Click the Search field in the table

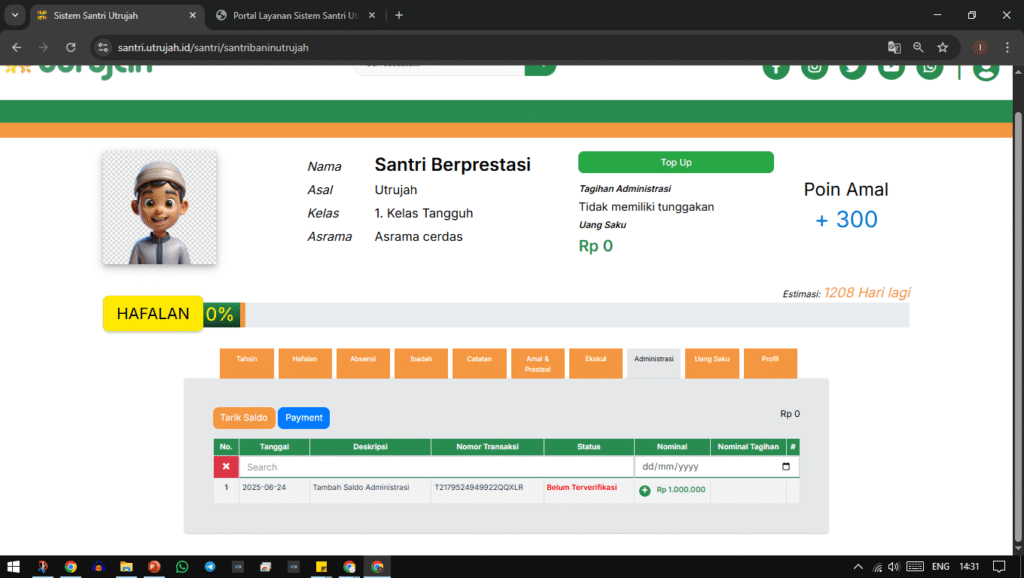tap(436, 467)
